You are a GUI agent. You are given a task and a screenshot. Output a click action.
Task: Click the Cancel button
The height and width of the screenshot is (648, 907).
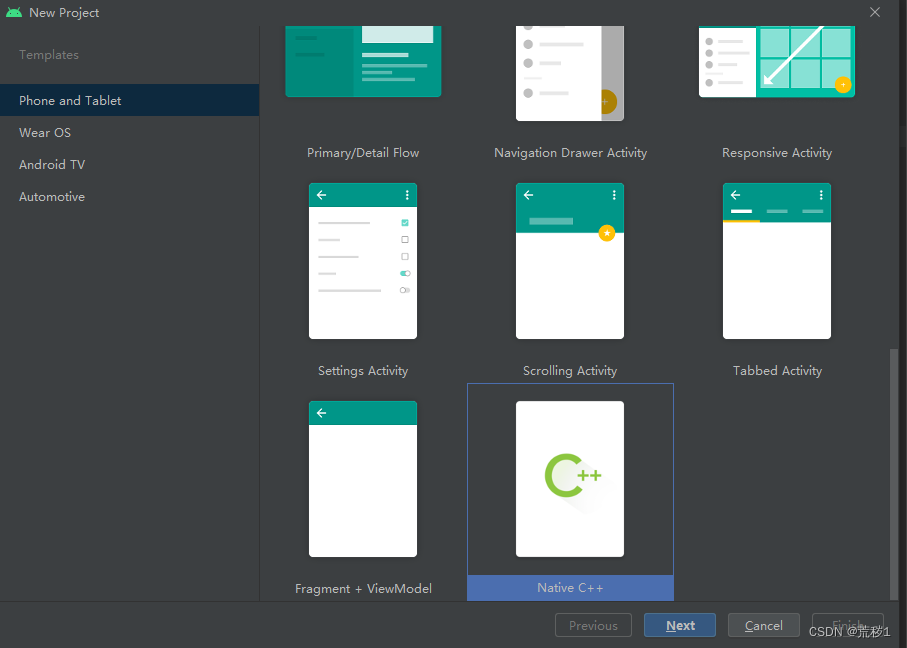(763, 625)
